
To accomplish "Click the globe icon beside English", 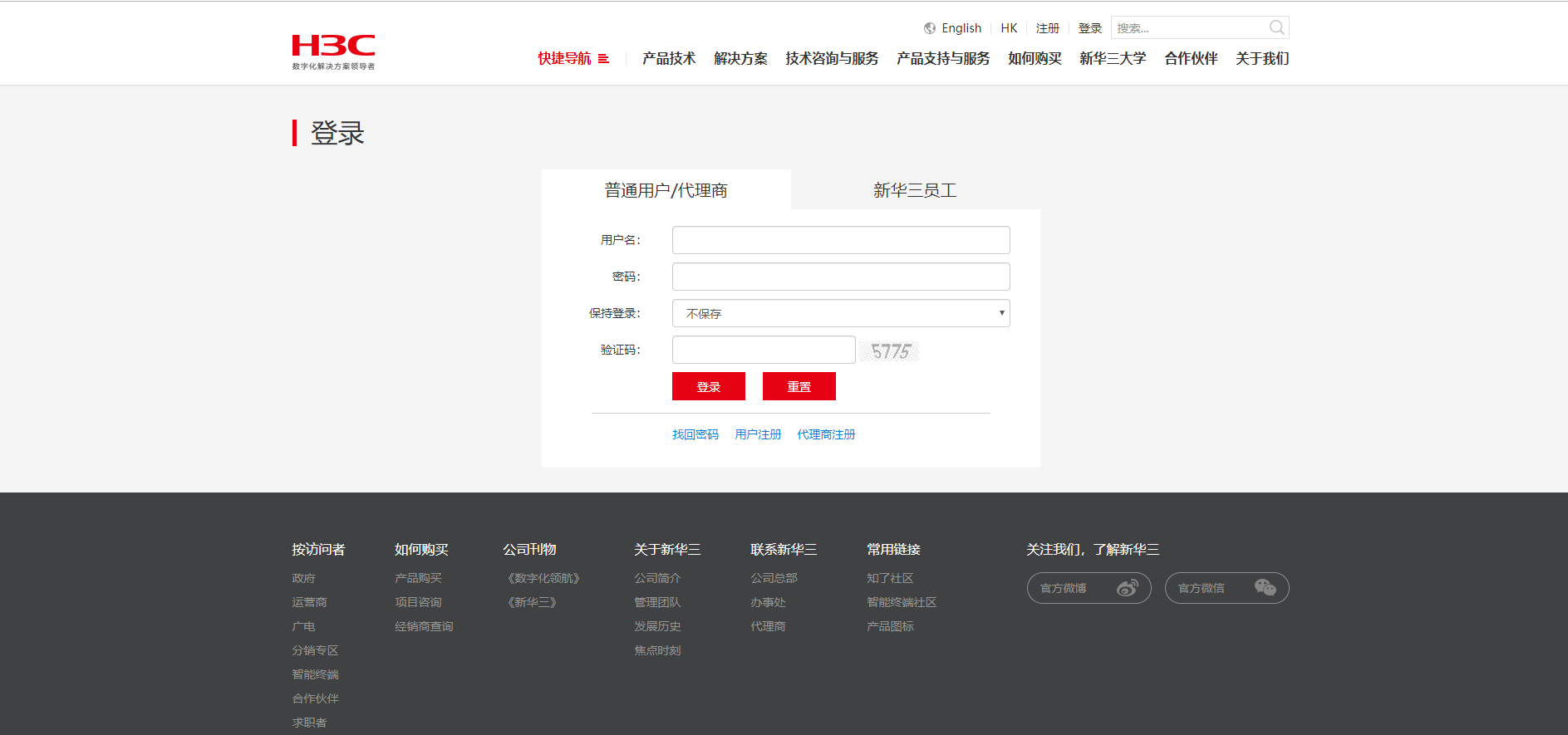I will point(930,28).
